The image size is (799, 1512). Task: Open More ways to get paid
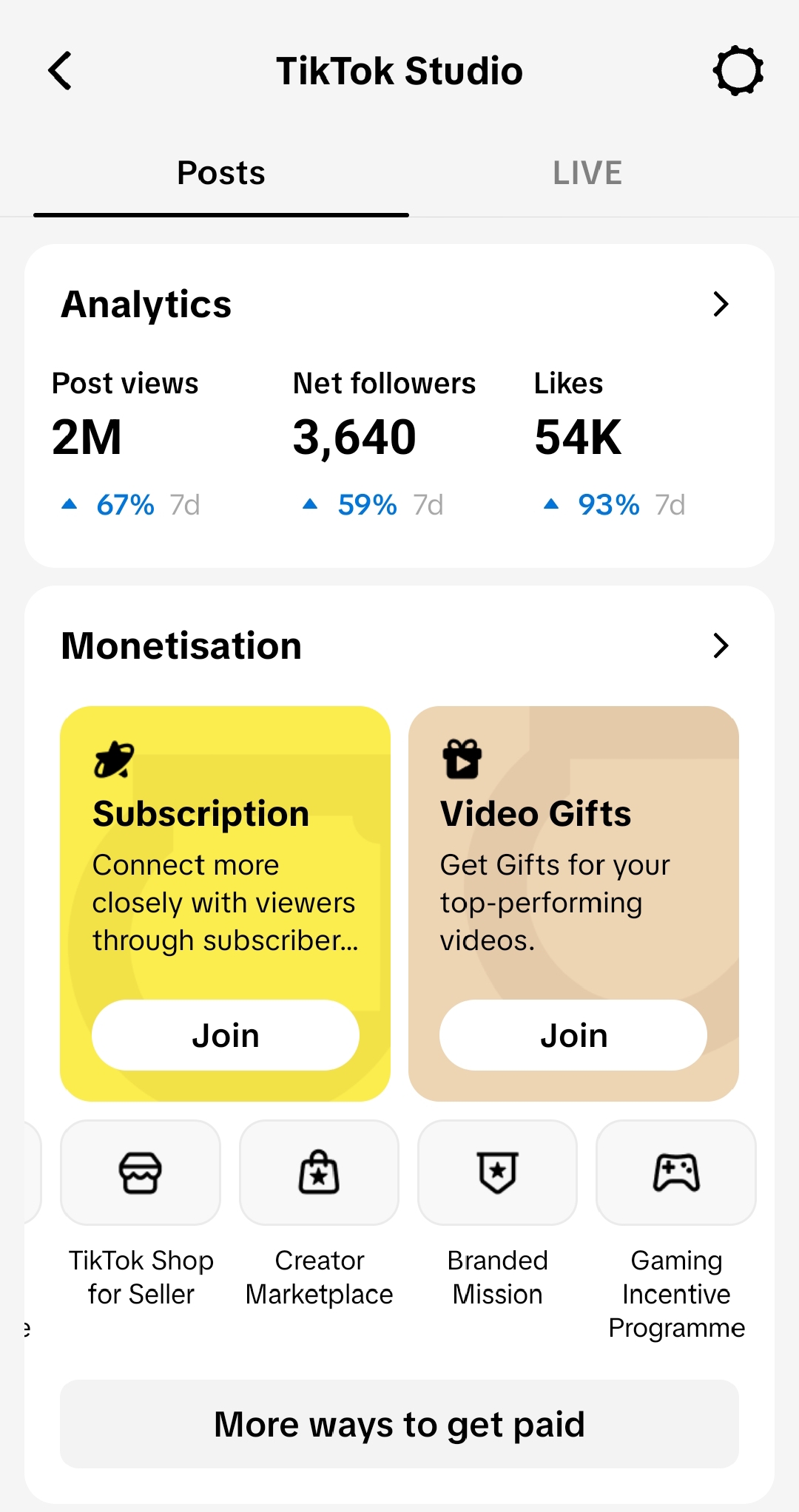(399, 1424)
